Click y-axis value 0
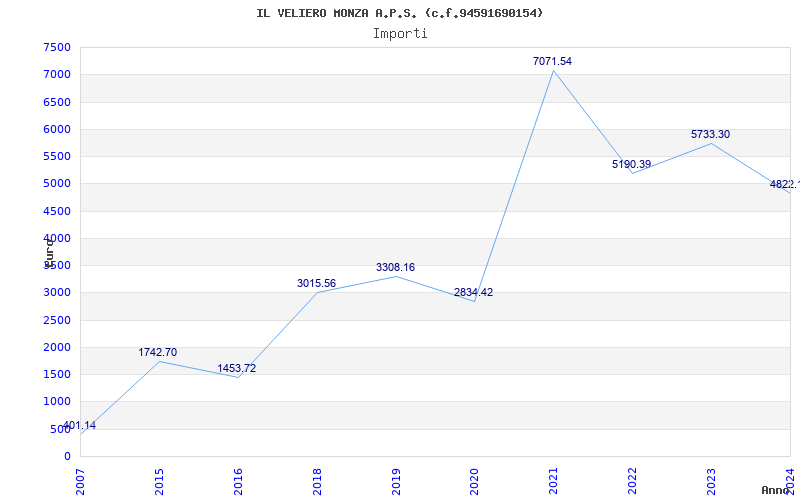The height and width of the screenshot is (500, 800). 67,456
